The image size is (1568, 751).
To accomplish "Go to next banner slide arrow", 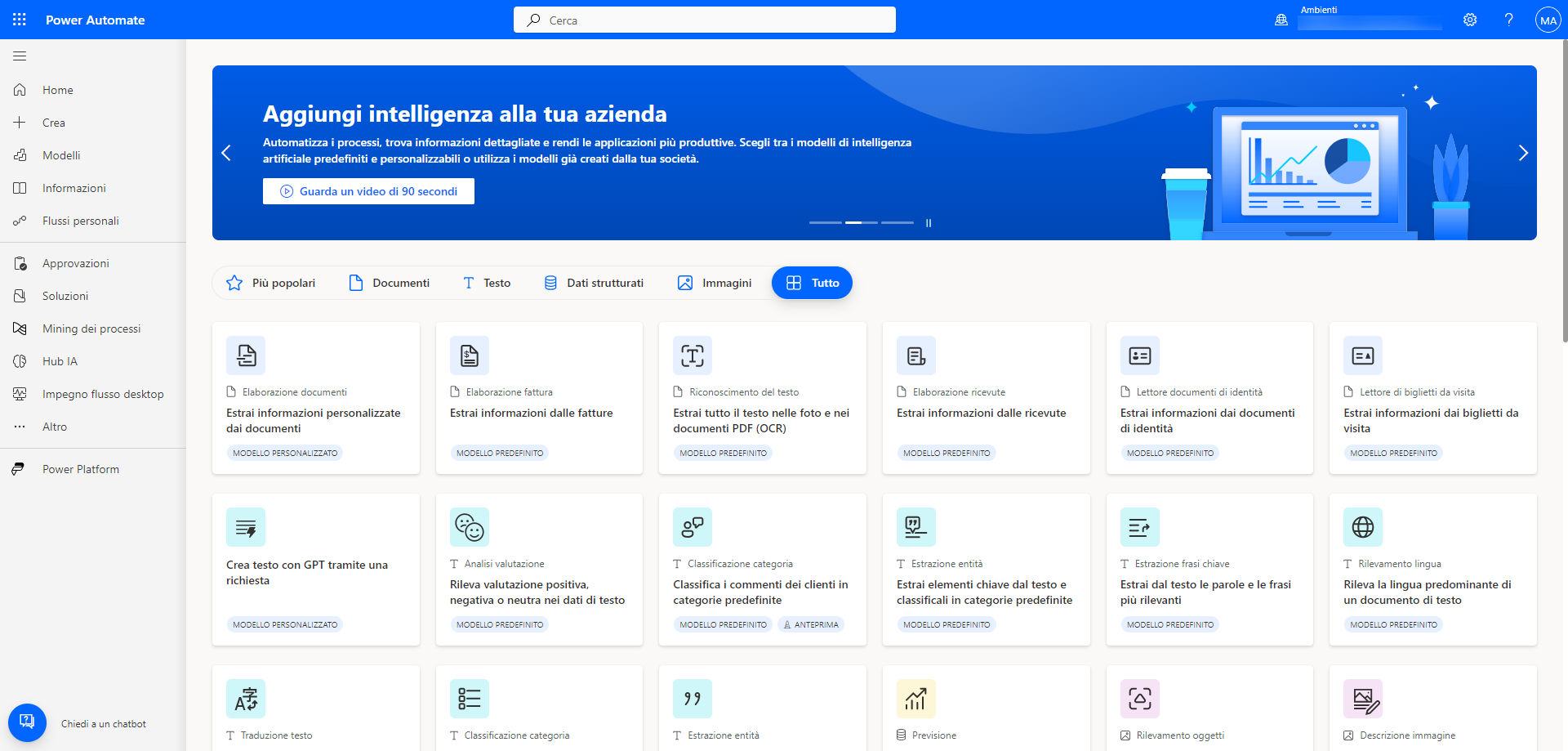I will (1522, 153).
